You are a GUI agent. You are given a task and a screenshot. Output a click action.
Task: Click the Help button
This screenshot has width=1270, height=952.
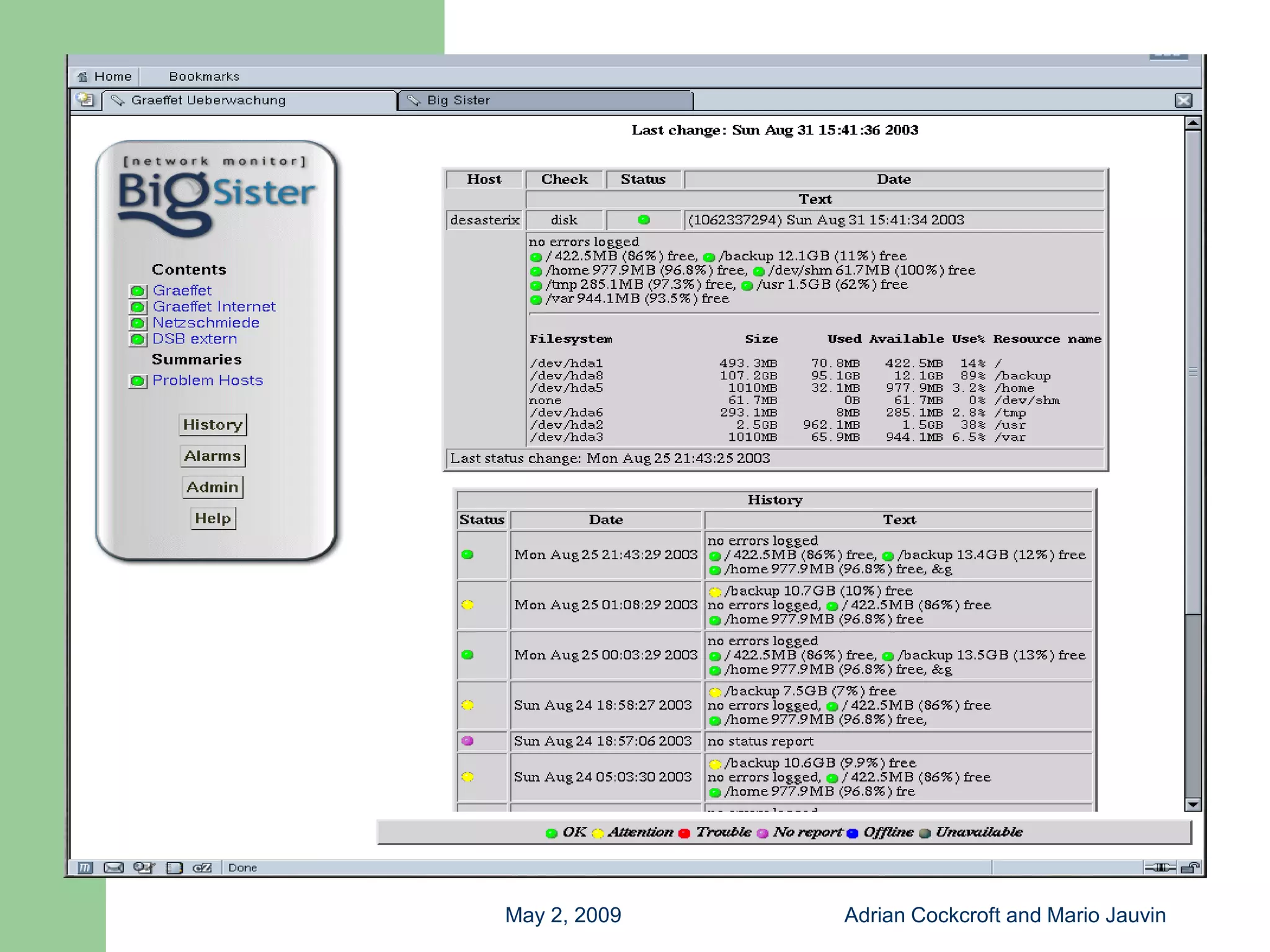213,518
